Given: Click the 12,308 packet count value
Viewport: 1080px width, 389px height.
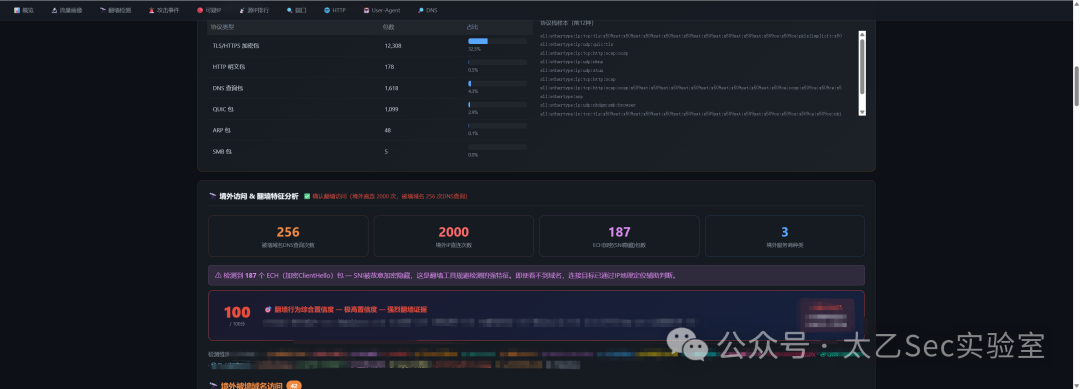Looking at the screenshot, I should pos(393,45).
